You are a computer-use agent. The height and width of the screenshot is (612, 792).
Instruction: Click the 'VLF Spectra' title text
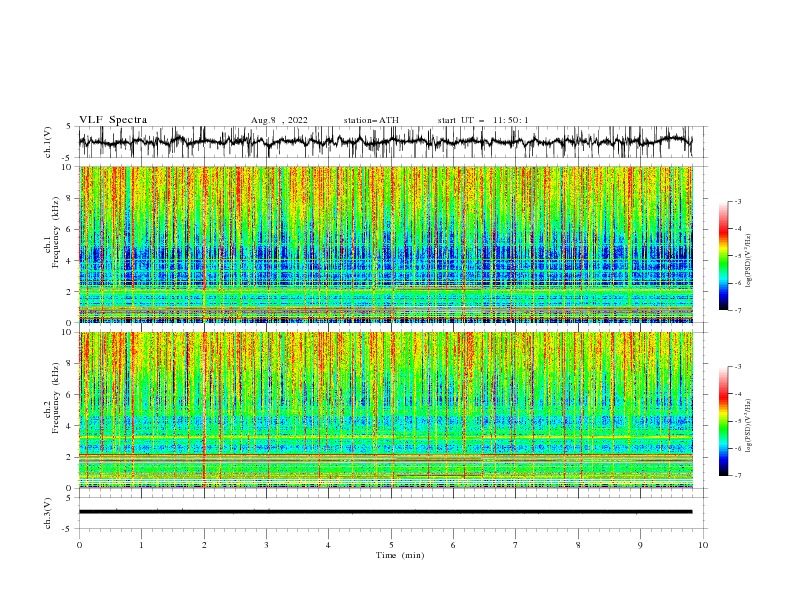coord(113,120)
